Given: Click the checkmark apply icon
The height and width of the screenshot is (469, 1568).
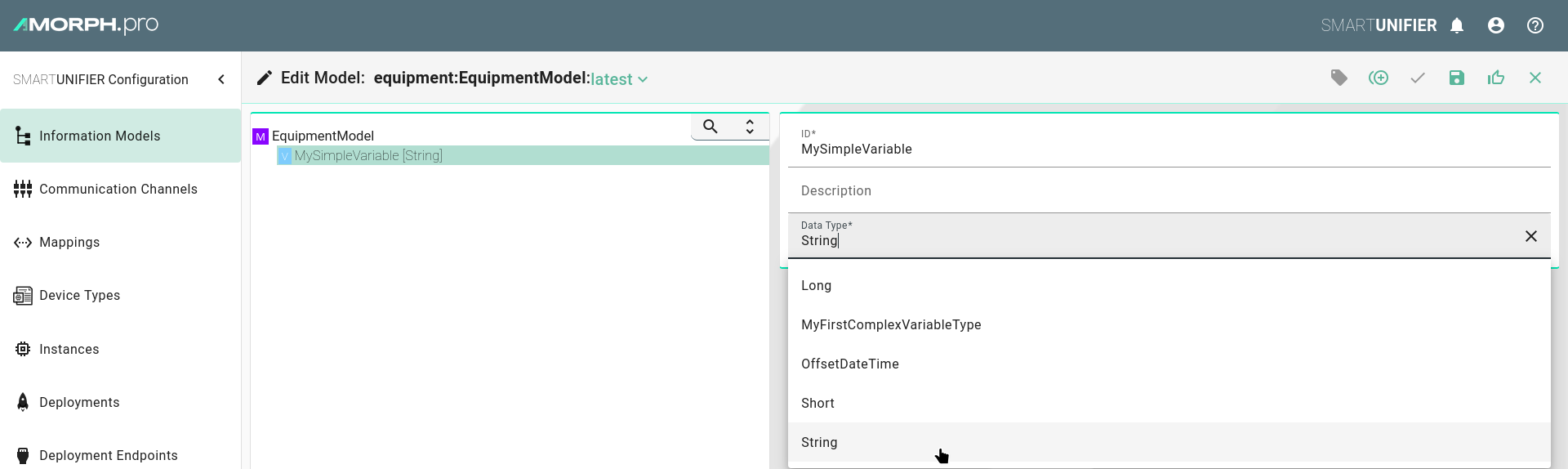Looking at the screenshot, I should [1418, 78].
